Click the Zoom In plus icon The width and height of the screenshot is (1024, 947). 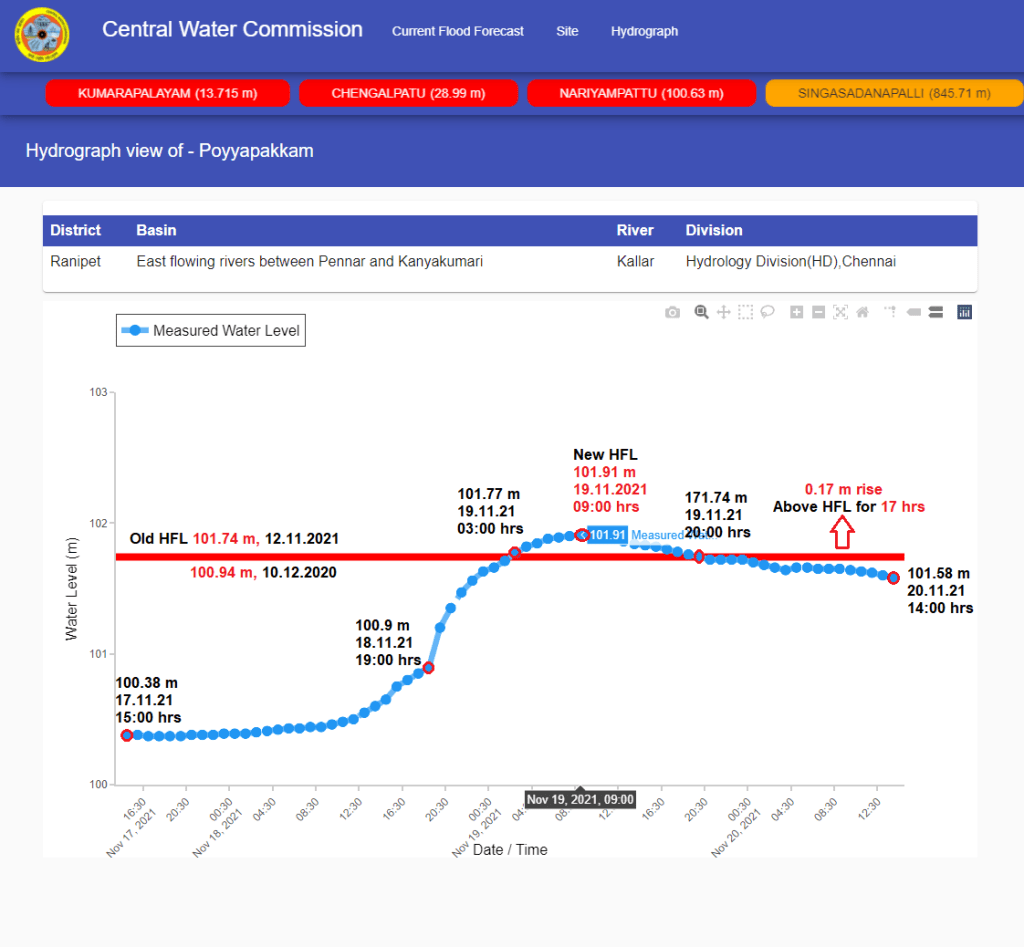tap(797, 312)
